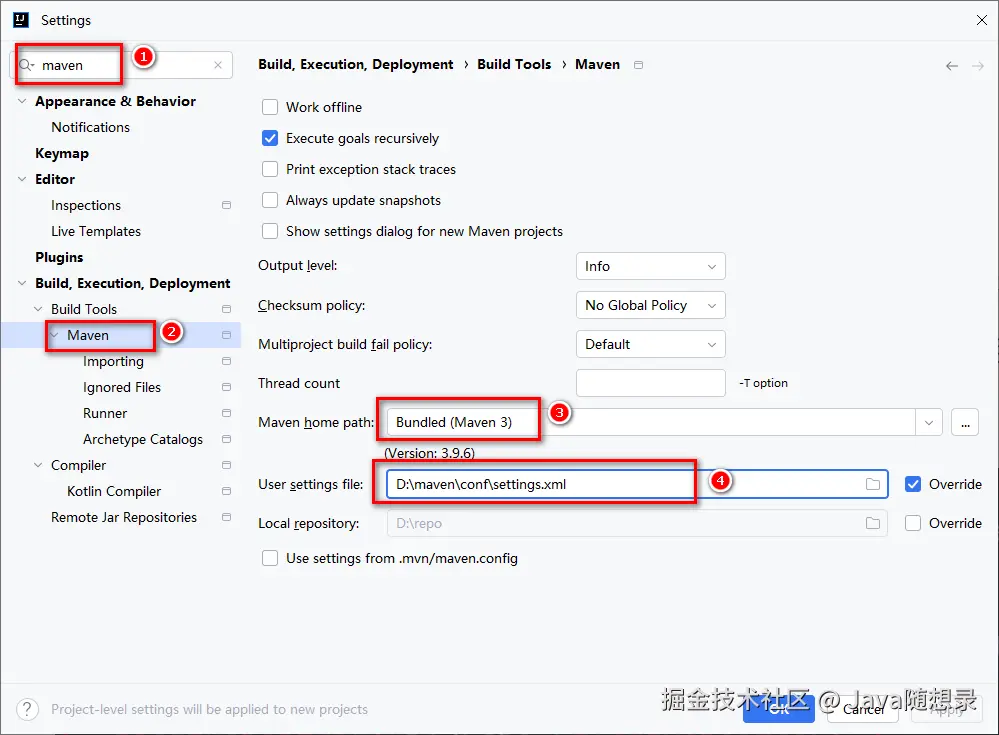Clear the maven search text

[x=218, y=65]
